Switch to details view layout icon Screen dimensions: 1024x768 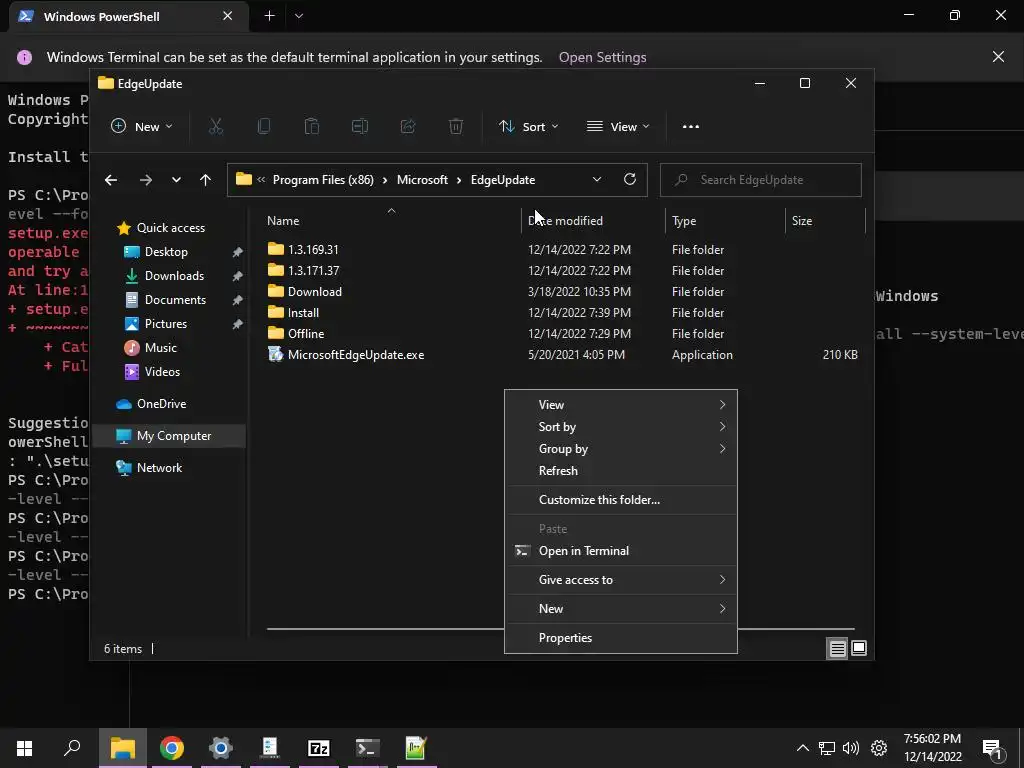pyautogui.click(x=837, y=648)
